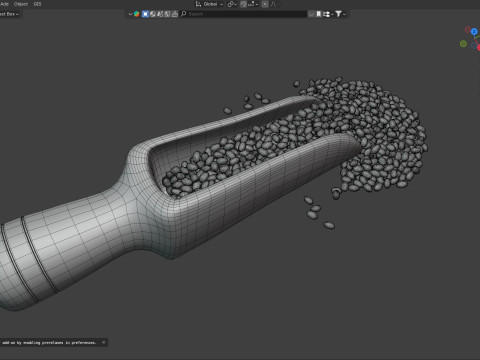Click the multicolored hexagon icon
480x360 pixels.
click(137, 14)
